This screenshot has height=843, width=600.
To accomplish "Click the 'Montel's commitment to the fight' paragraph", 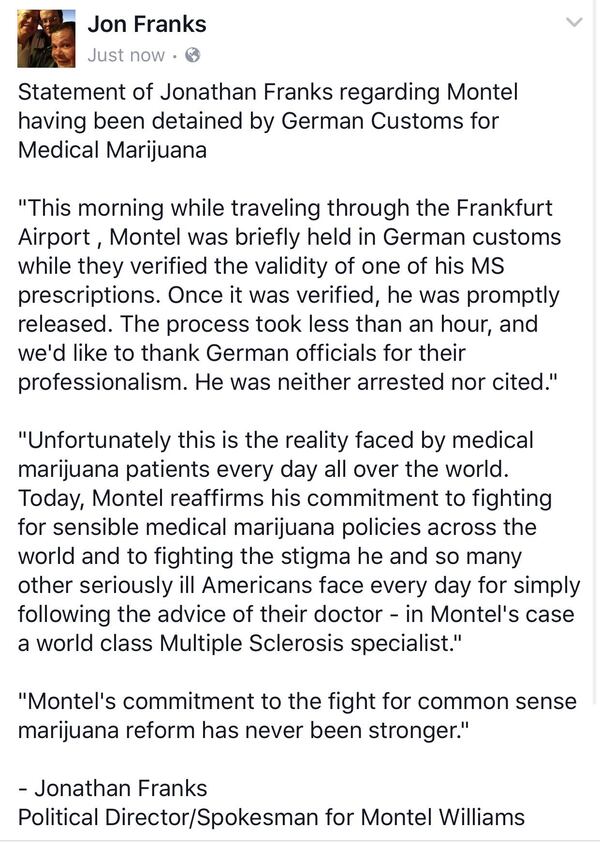I will tap(297, 716).
